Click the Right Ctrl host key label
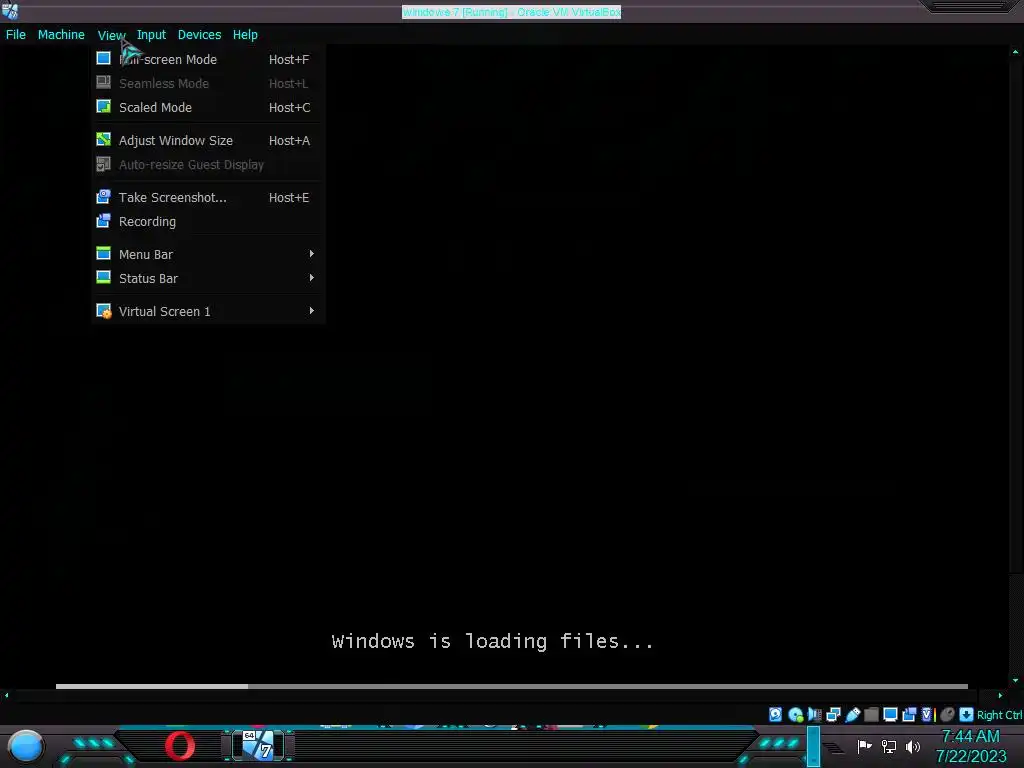Image resolution: width=1024 pixels, height=768 pixels. [999, 715]
